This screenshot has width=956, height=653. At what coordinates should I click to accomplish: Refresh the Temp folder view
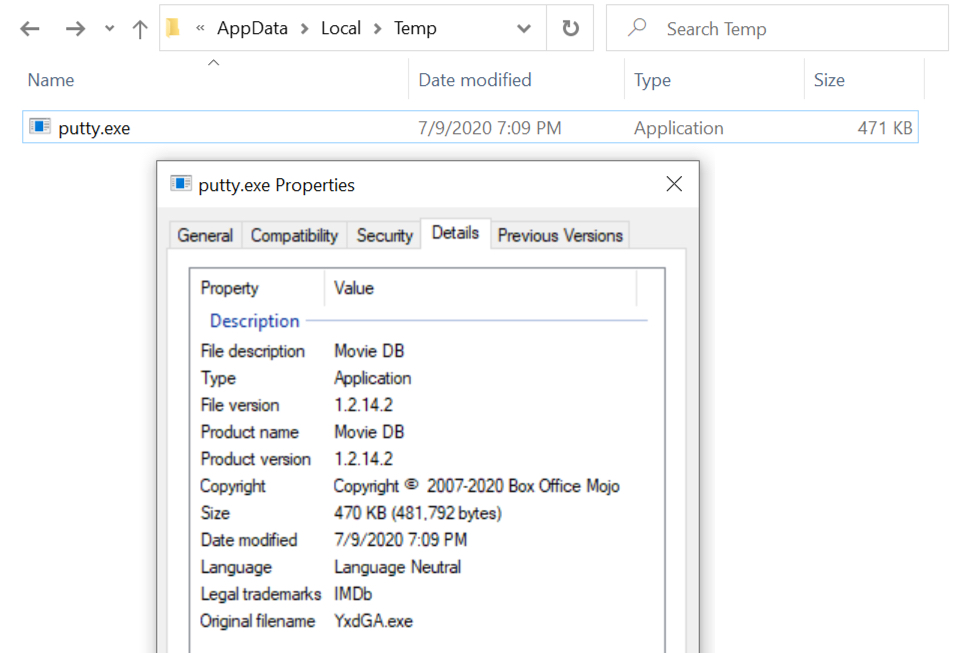(570, 28)
